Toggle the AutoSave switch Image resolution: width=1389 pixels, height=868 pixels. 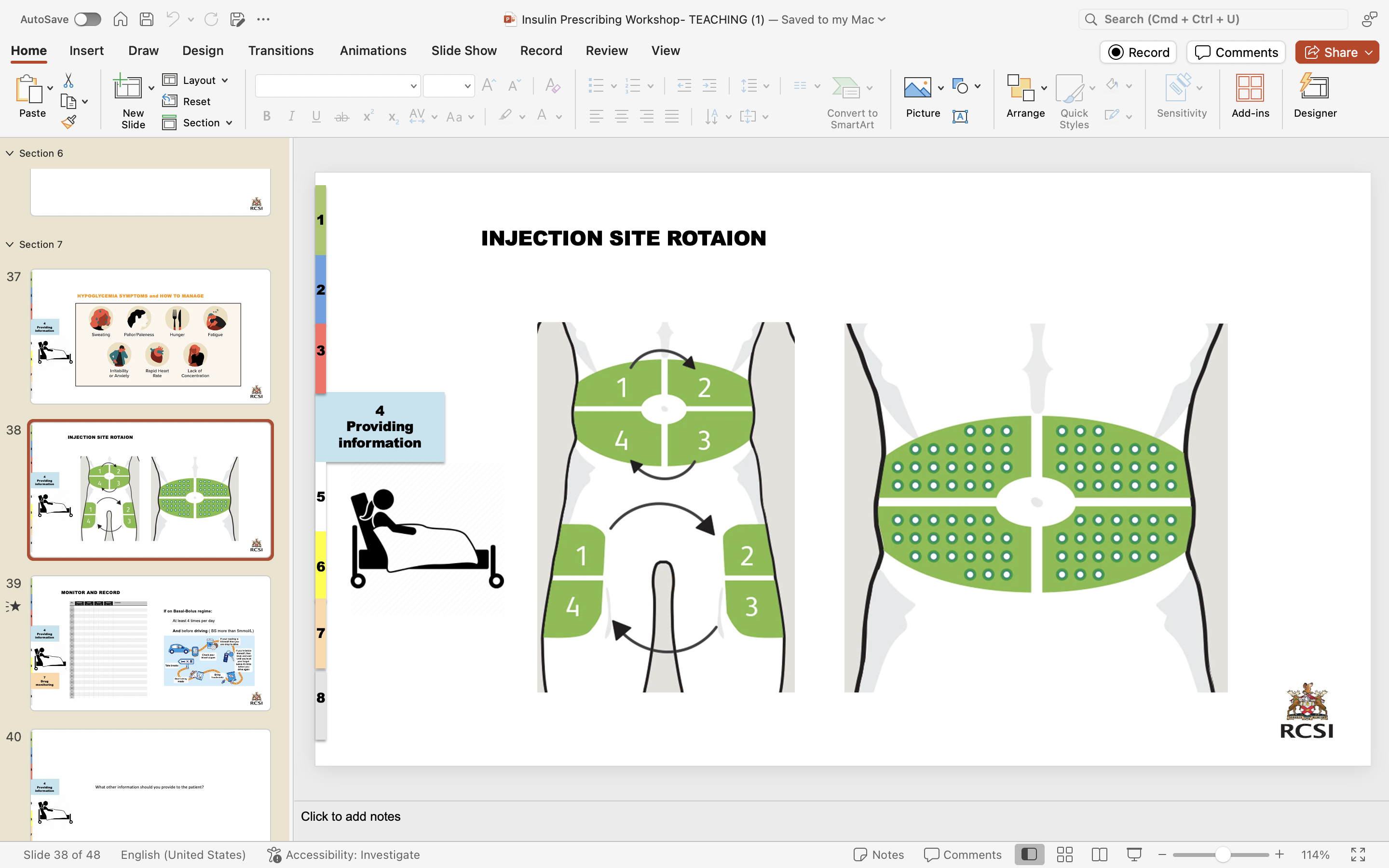coord(87,19)
